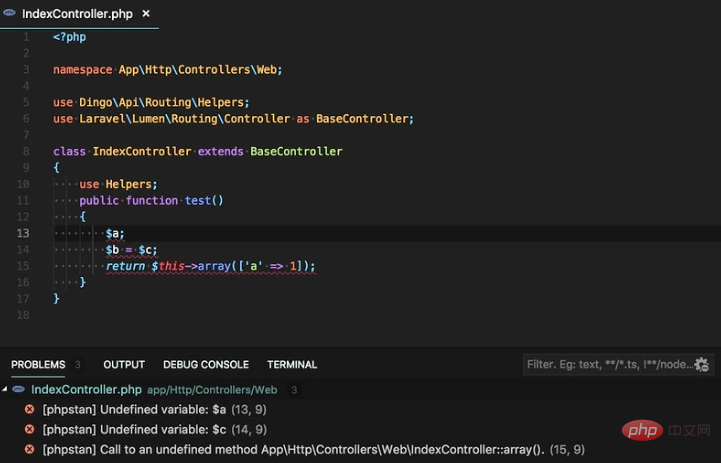This screenshot has height=463, width=721.
Task: Click 'Dingo\Api\Routing\Helpers' import on line 5
Action: [x=161, y=102]
